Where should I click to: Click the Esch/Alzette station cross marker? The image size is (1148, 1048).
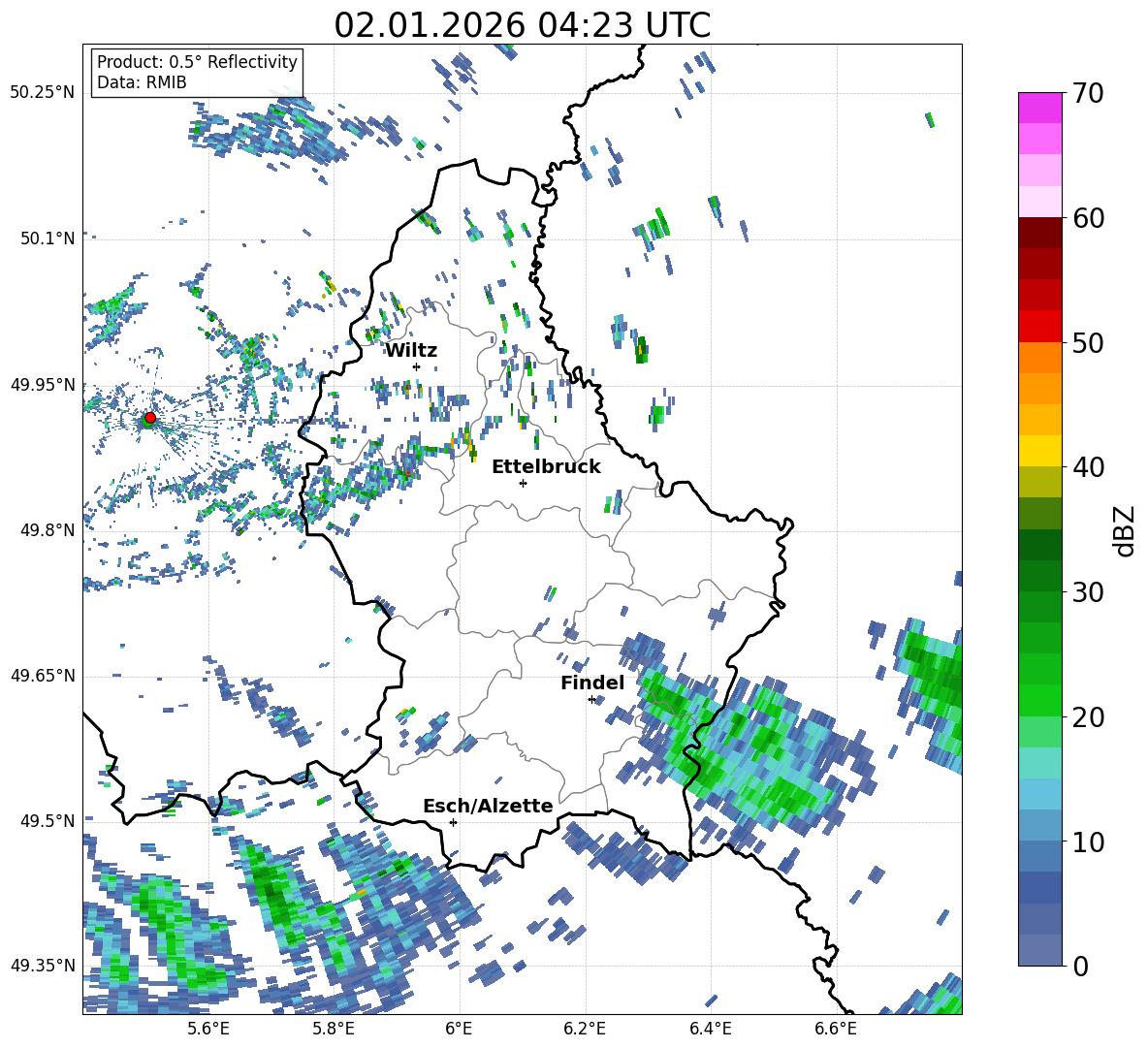point(453,822)
